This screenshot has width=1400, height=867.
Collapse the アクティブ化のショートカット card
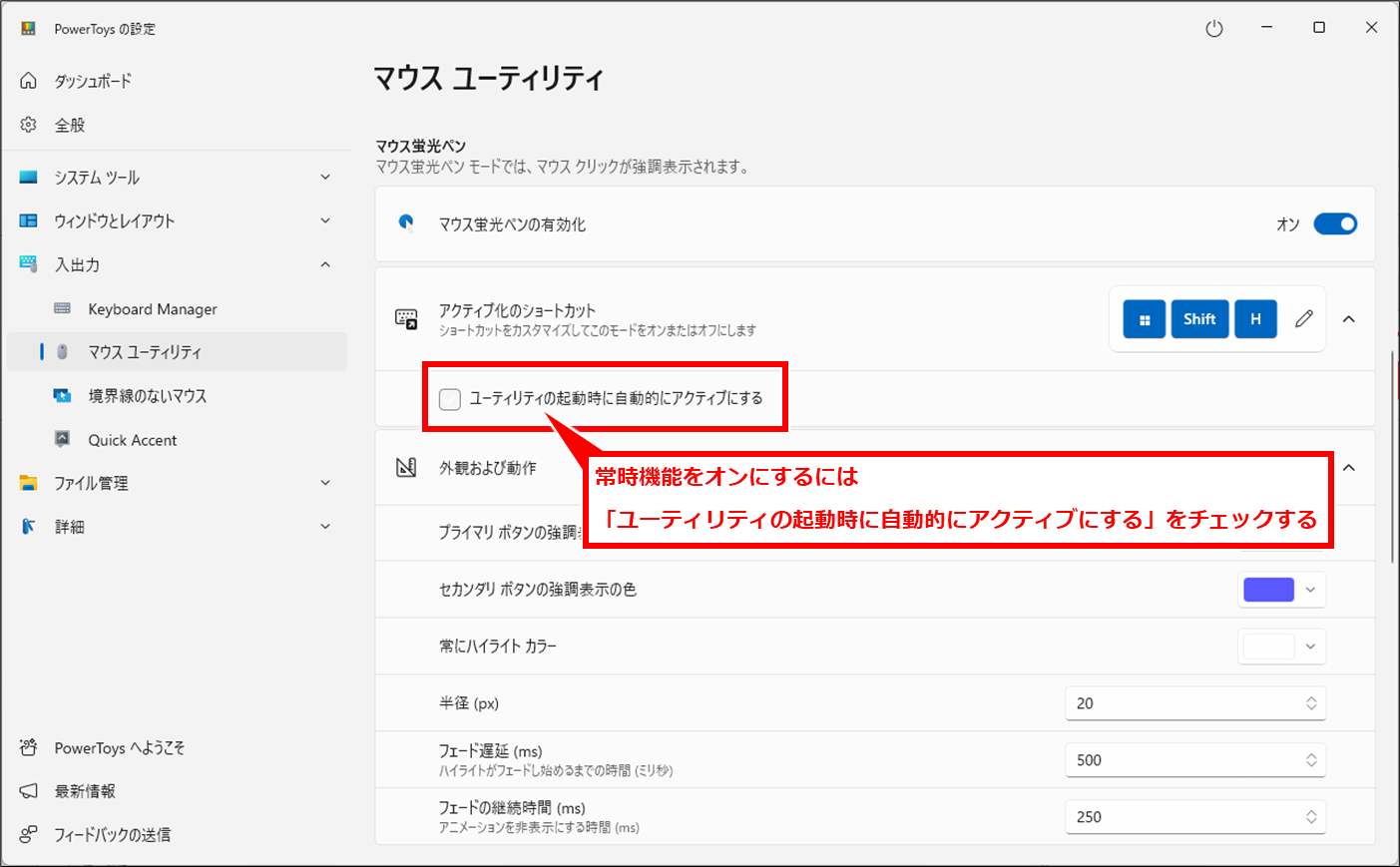tap(1349, 319)
